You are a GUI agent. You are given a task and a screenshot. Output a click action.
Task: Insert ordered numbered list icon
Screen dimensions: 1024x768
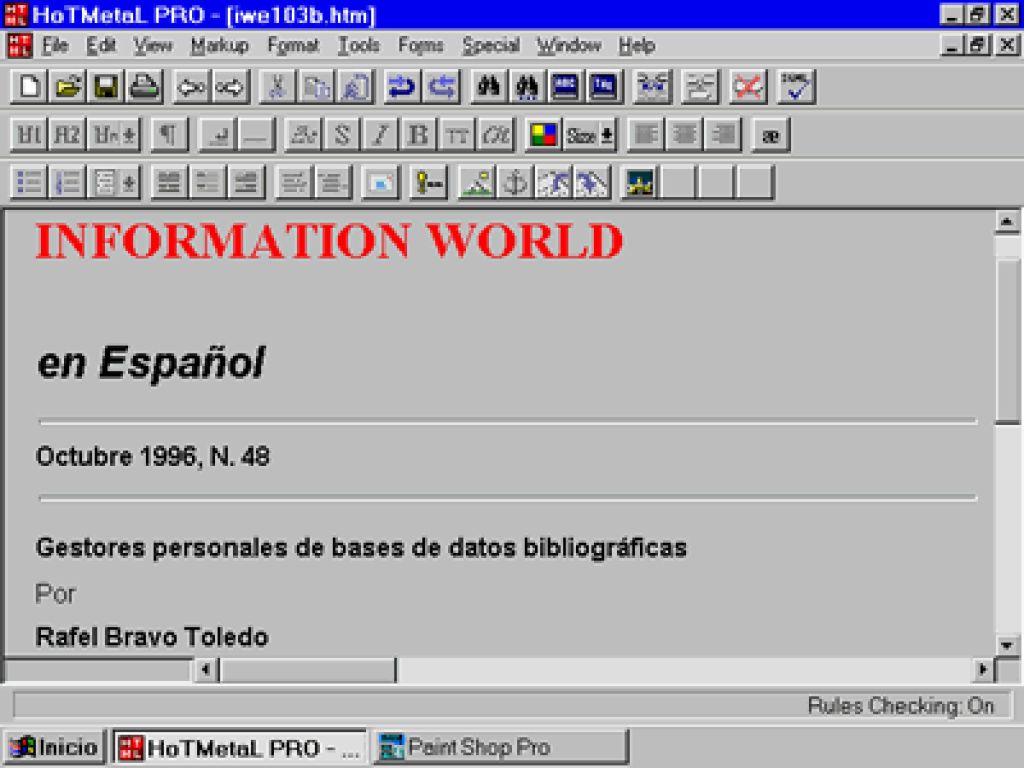point(67,182)
